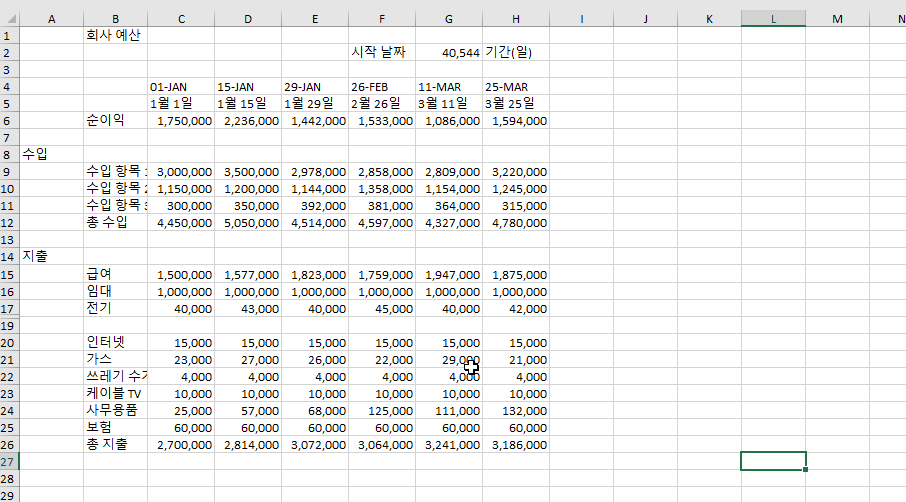Image resolution: width=906 pixels, height=502 pixels.
Task: Select office supplies value 132,000
Action: pos(515,410)
